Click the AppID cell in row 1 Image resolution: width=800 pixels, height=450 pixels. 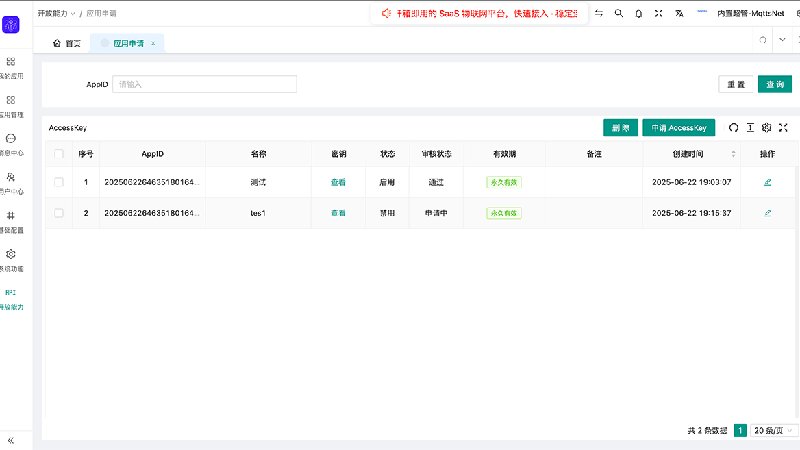[x=152, y=182]
